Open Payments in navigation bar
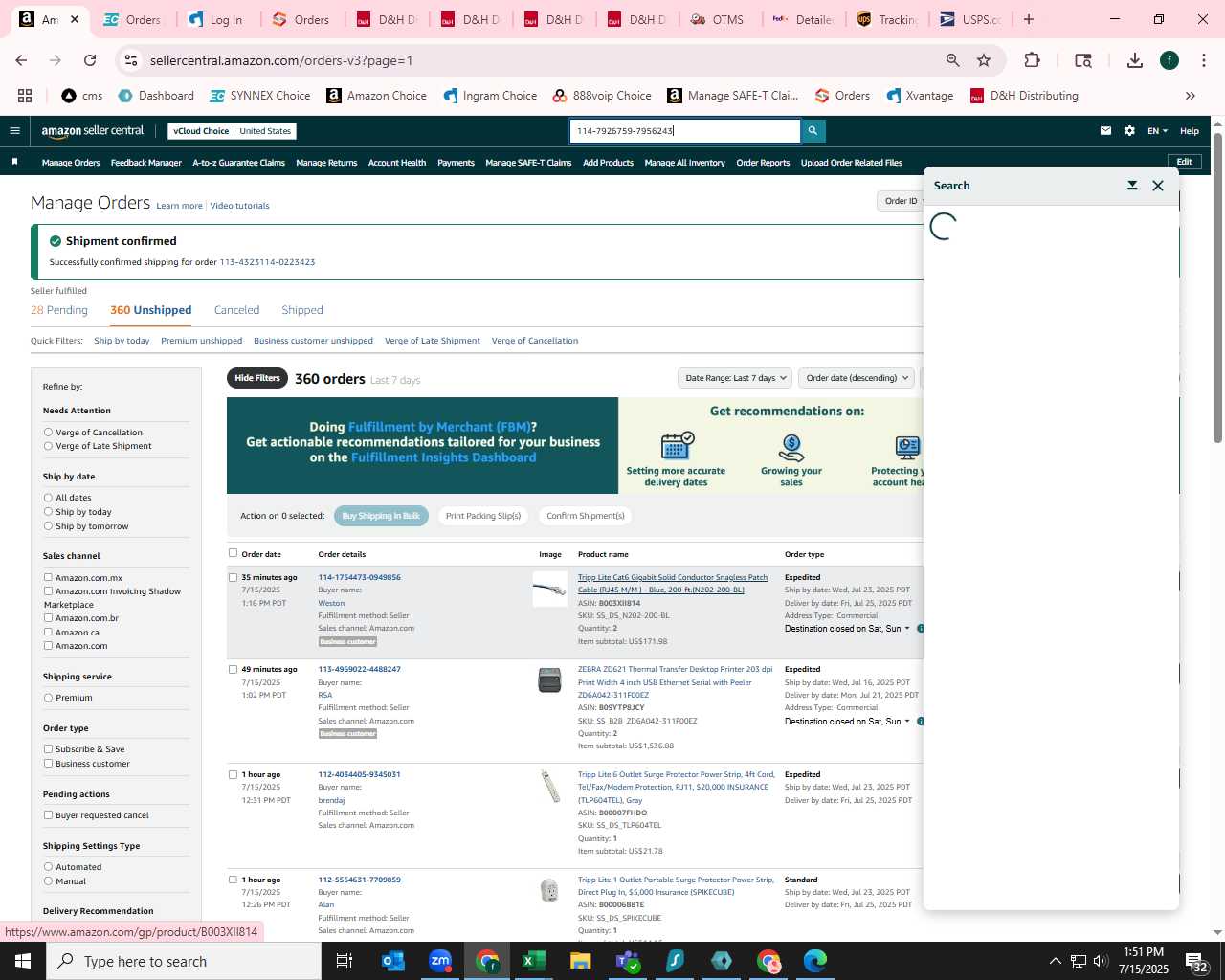 (456, 163)
